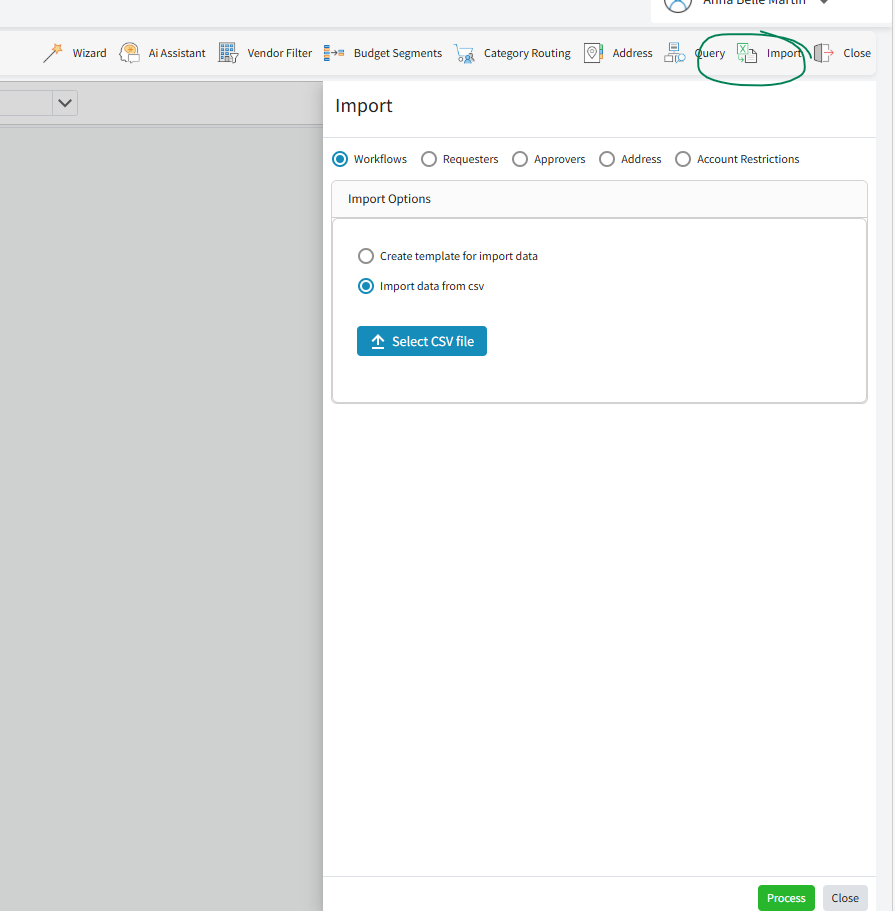Viewport: 895px width, 911px height.
Task: Open the Address map pin icon
Action: coord(593,53)
